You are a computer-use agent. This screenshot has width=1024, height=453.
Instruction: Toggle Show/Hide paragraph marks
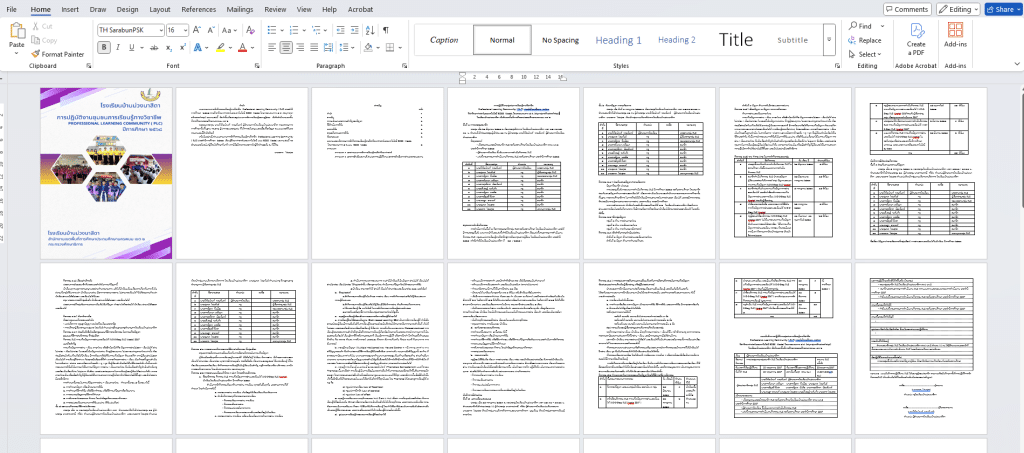pyautogui.click(x=386, y=30)
